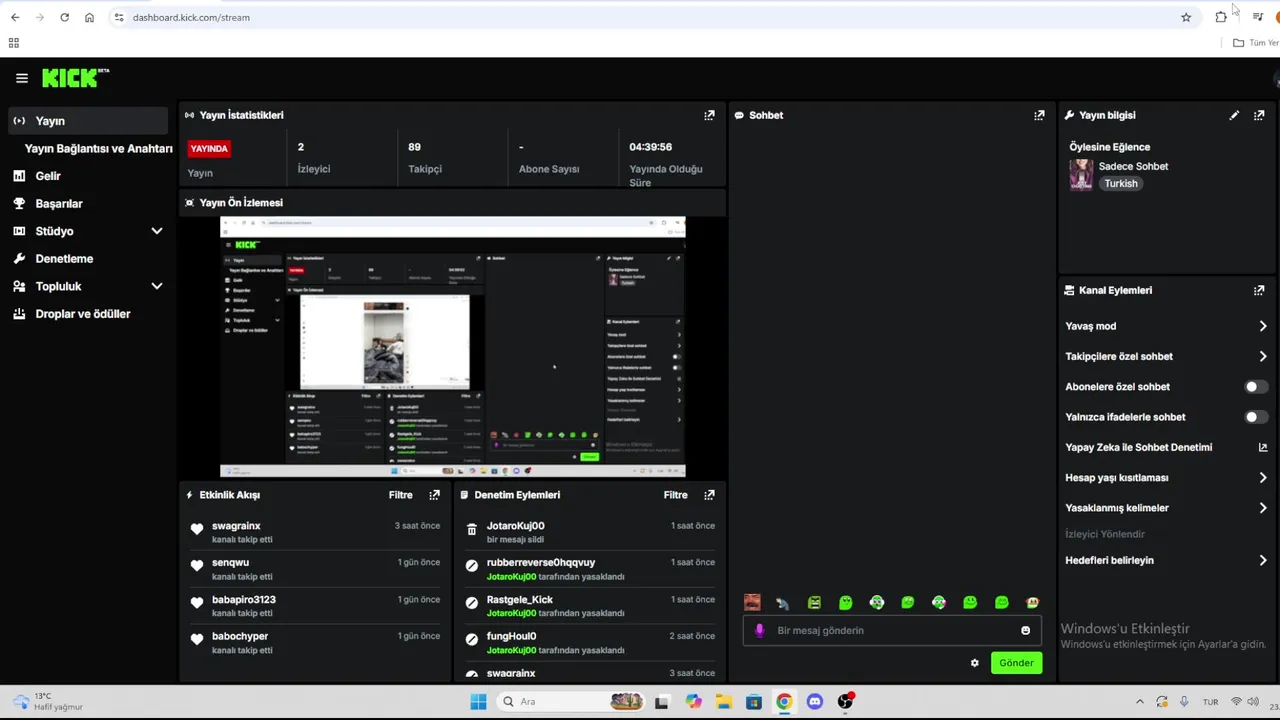The width and height of the screenshot is (1280, 720).
Task: Click the TUR language indicator
Action: pos(1210,702)
